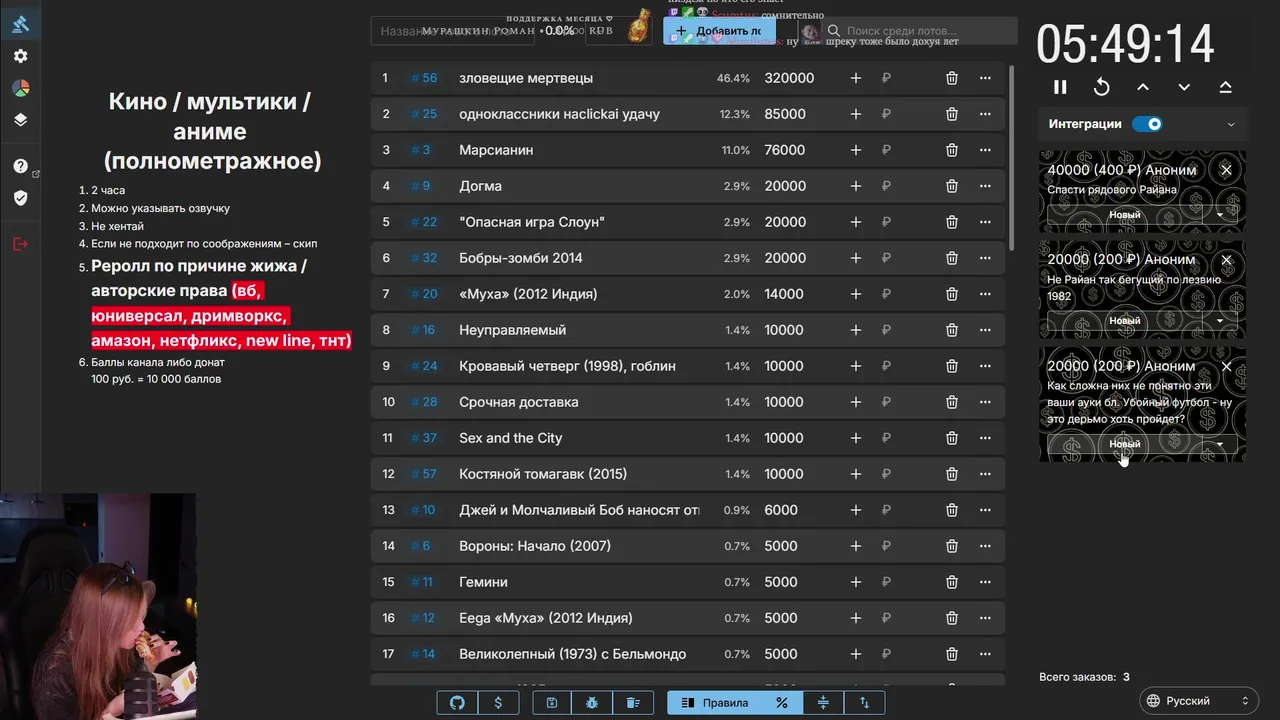Click the lot name "Опасная игра Слоун"
The width and height of the screenshot is (1280, 720).
point(532,222)
